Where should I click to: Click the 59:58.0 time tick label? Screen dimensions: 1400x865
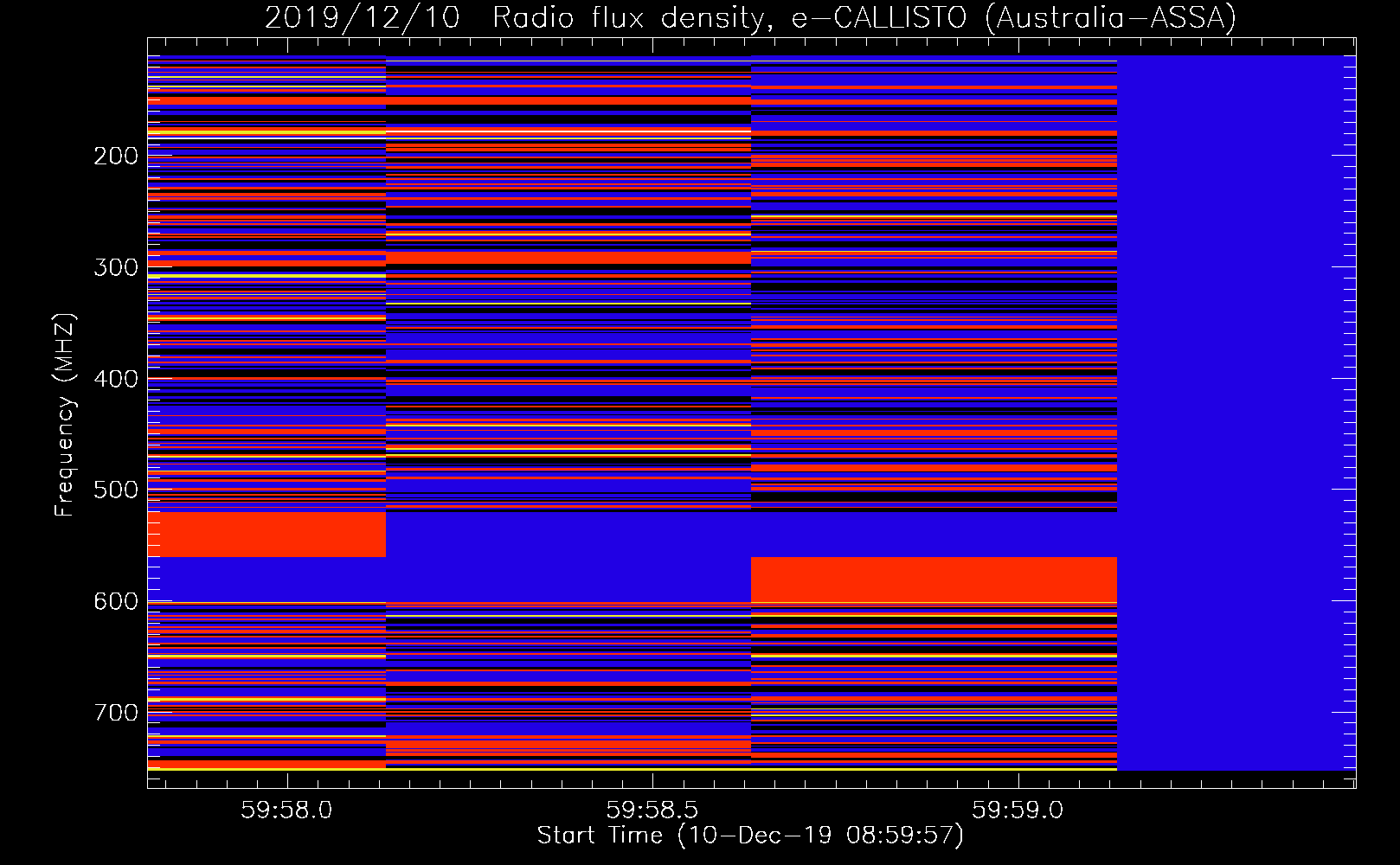click(x=286, y=811)
